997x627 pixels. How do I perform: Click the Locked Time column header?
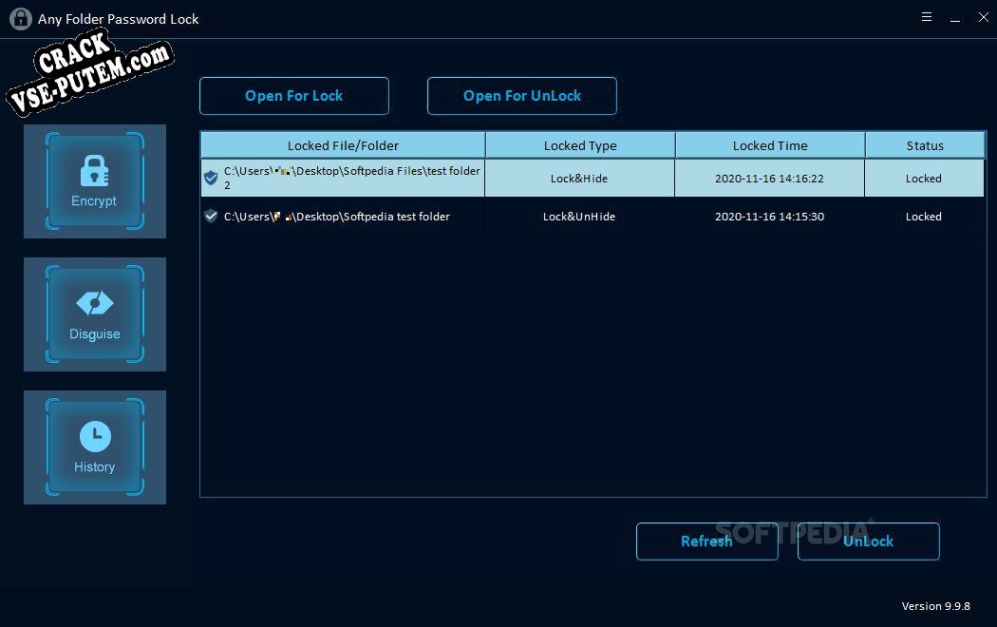[770, 146]
